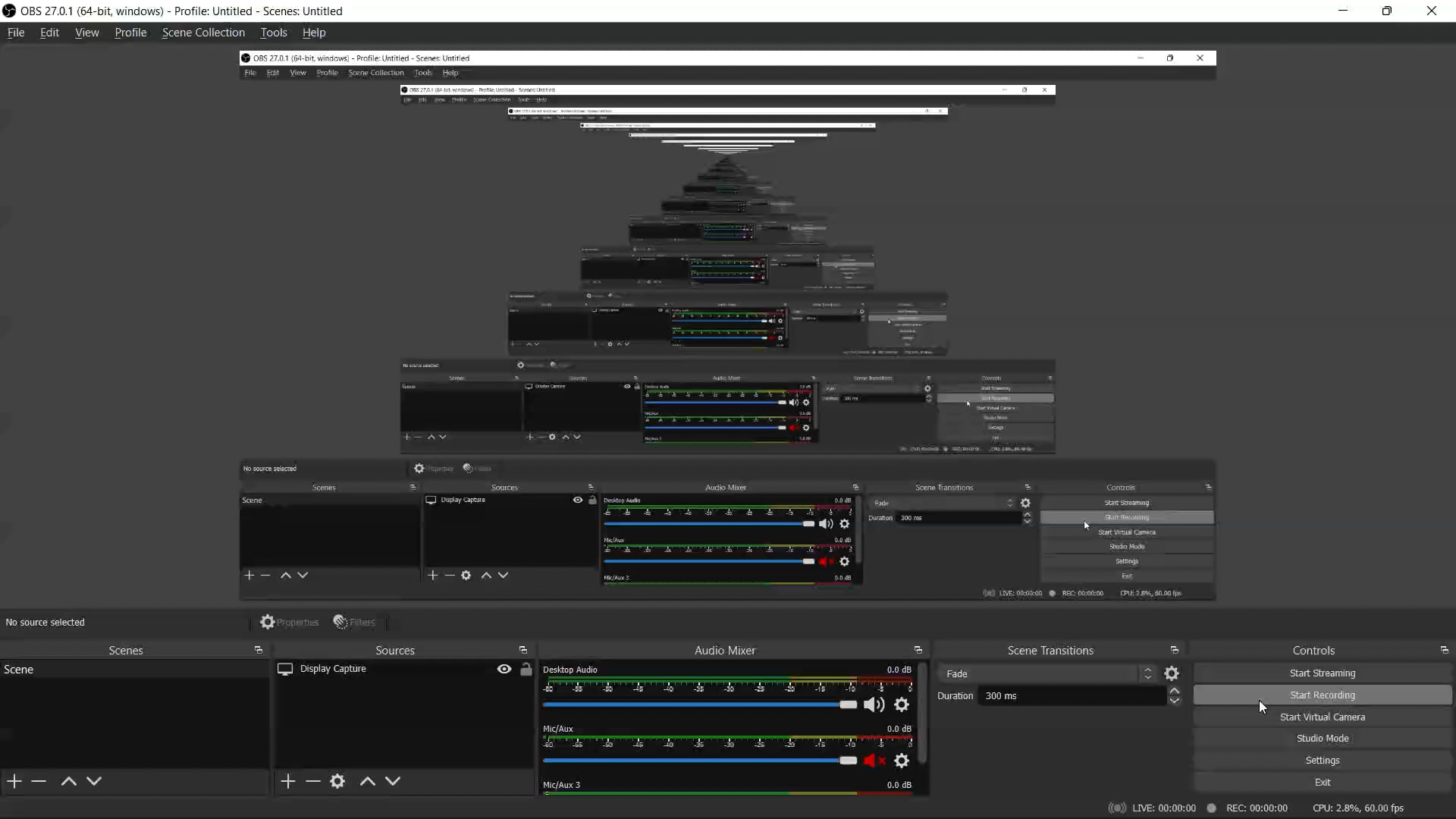The image size is (1456, 819).
Task: Toggle Display Capture visibility eye
Action: [x=504, y=669]
